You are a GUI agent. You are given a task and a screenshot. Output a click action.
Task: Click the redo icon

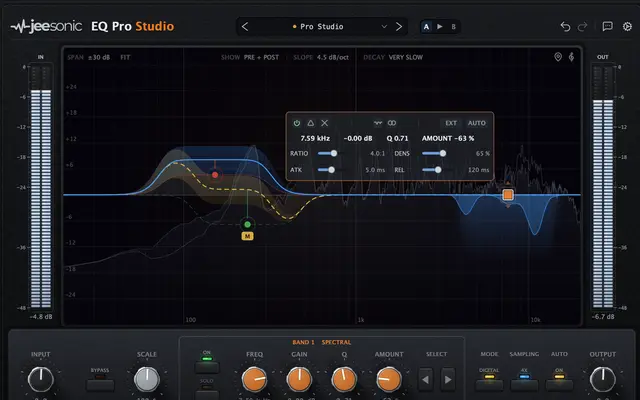click(582, 27)
